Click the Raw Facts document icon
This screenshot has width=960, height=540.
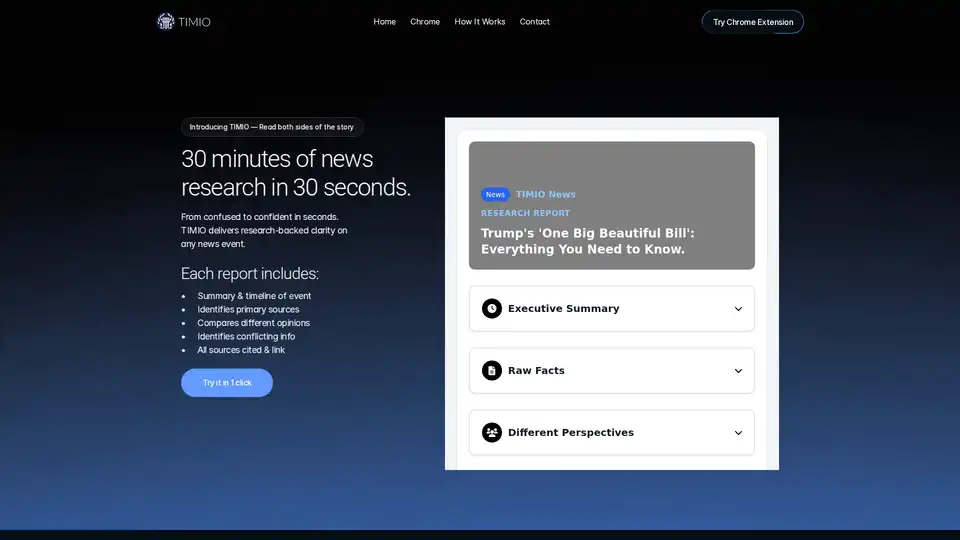(492, 371)
